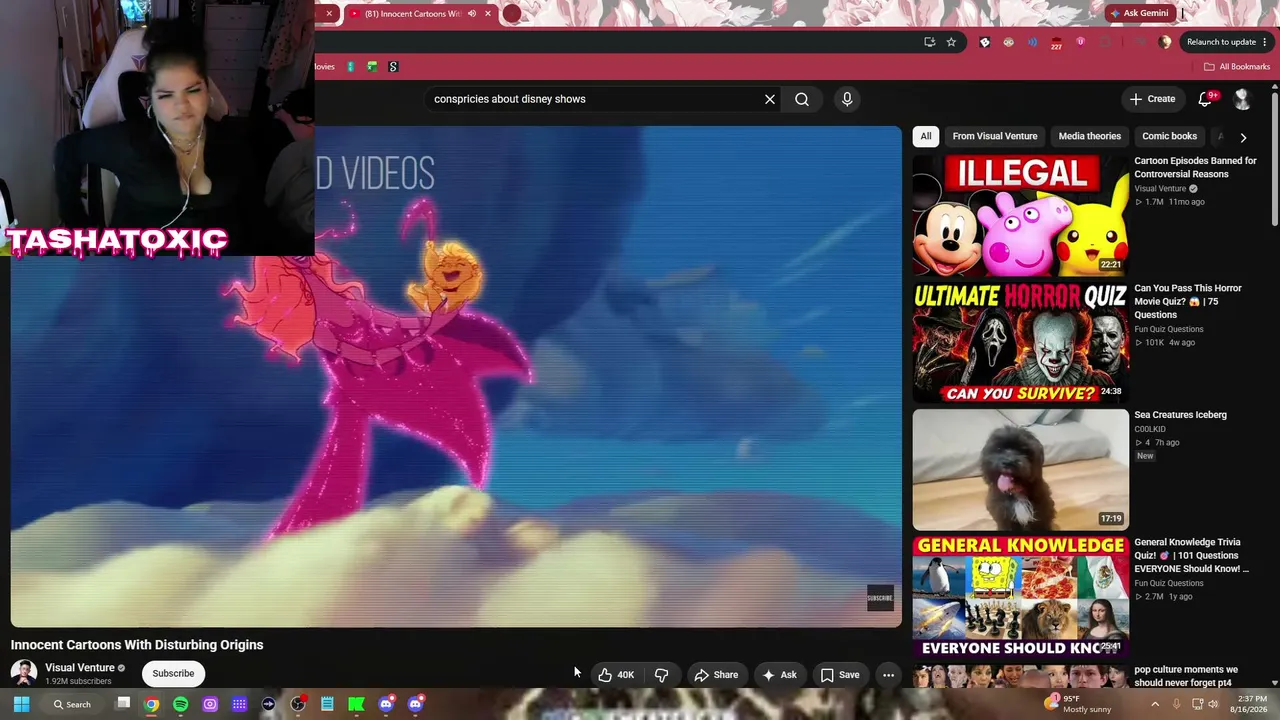Open General Knowledge Trivia Quiz title
Viewport: 1280px width, 720px height.
tap(1191, 556)
